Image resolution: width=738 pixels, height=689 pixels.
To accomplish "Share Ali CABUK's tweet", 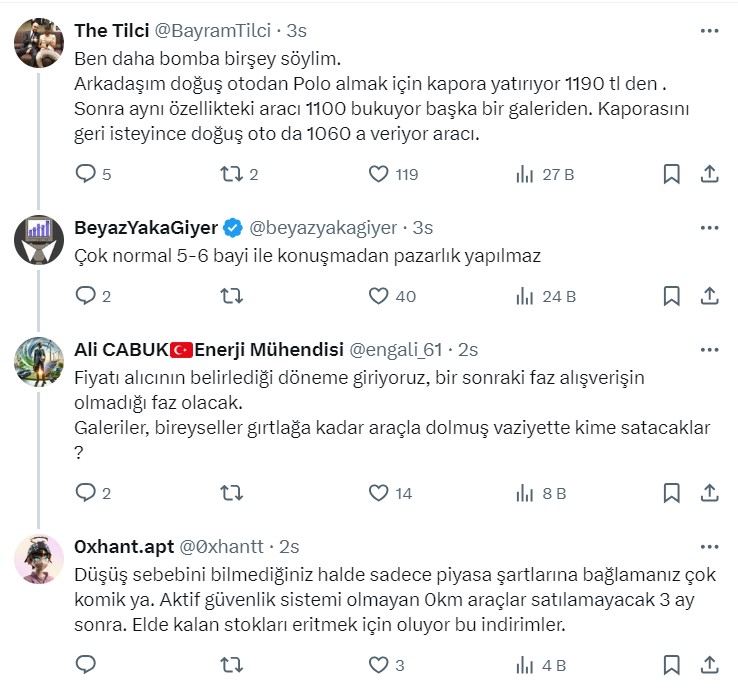I will 709,493.
